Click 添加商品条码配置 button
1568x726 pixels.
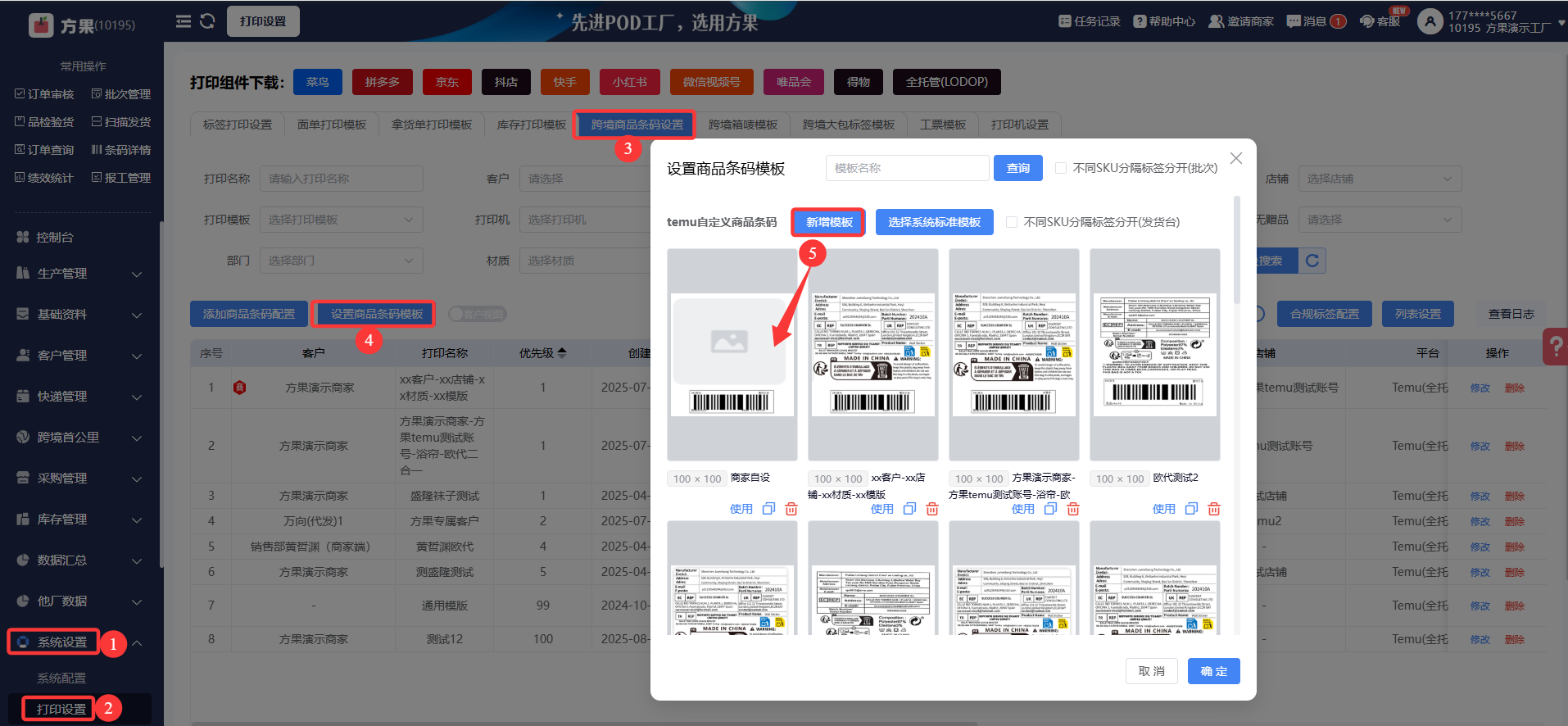coord(249,314)
